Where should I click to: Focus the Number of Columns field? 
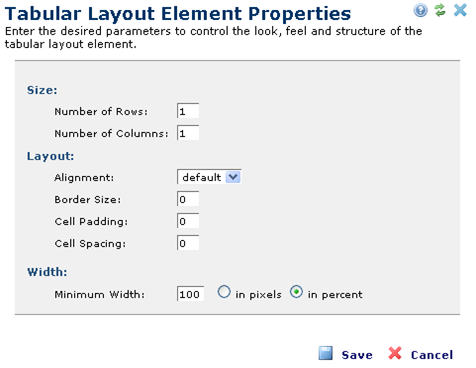(x=188, y=133)
